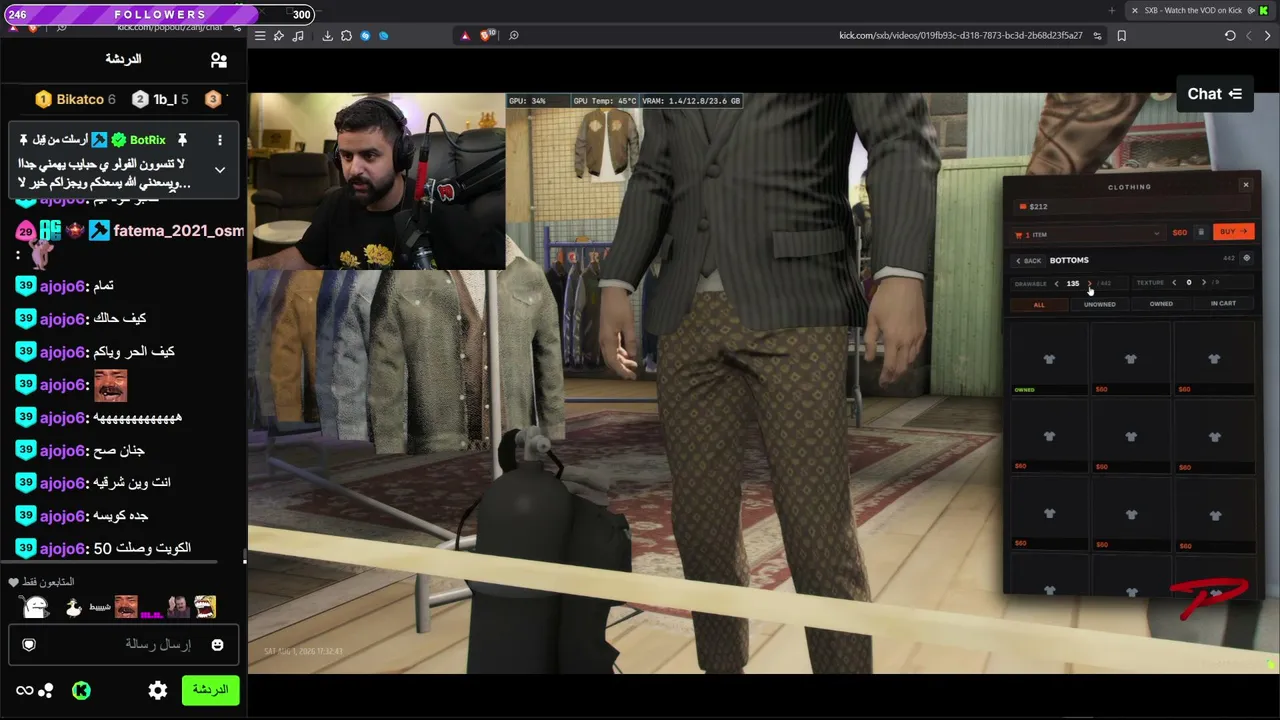The width and height of the screenshot is (1280, 720).
Task: Click the search icon in address bar
Action: tap(514, 36)
